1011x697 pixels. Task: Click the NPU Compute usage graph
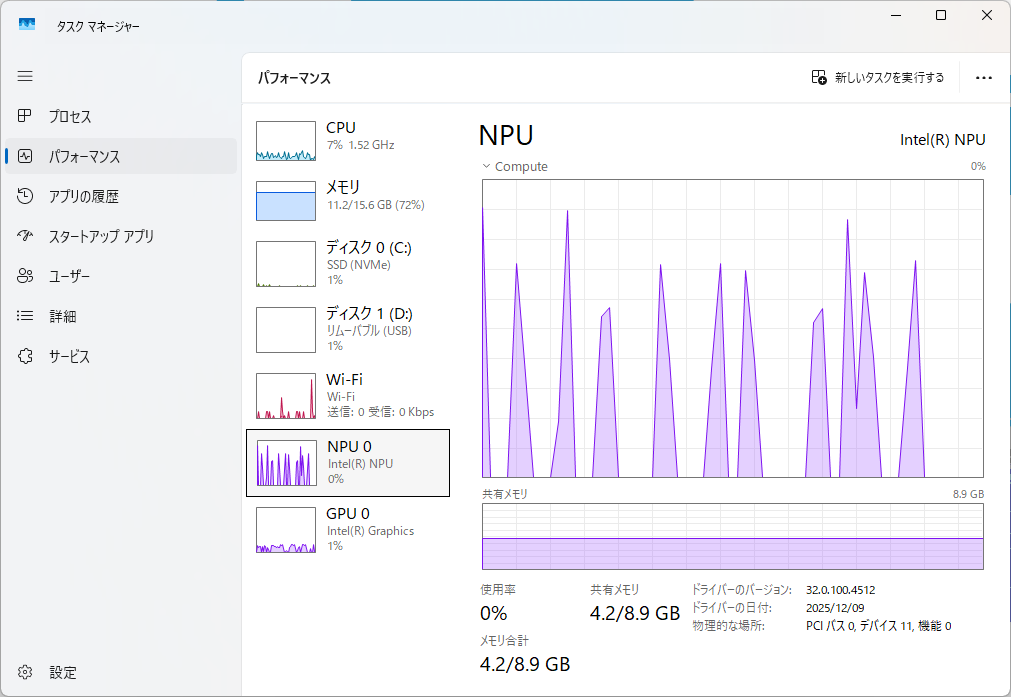(x=733, y=328)
